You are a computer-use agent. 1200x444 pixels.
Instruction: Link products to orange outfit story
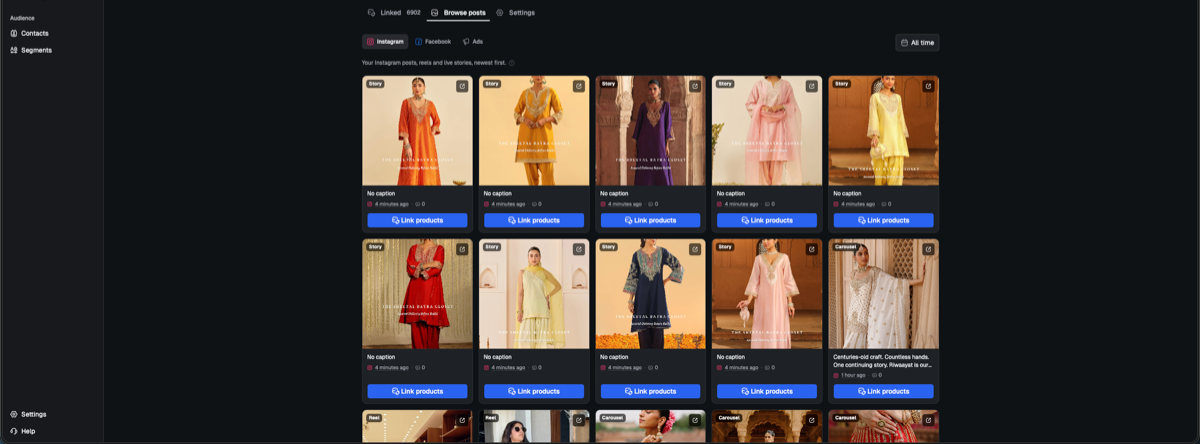417,220
